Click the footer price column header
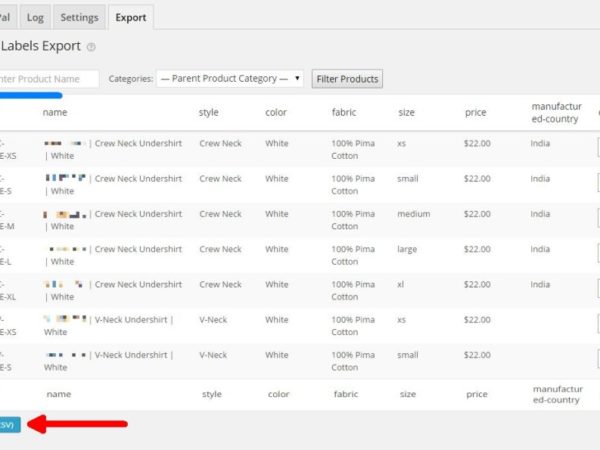Viewport: 600px width, 450px height. point(476,395)
